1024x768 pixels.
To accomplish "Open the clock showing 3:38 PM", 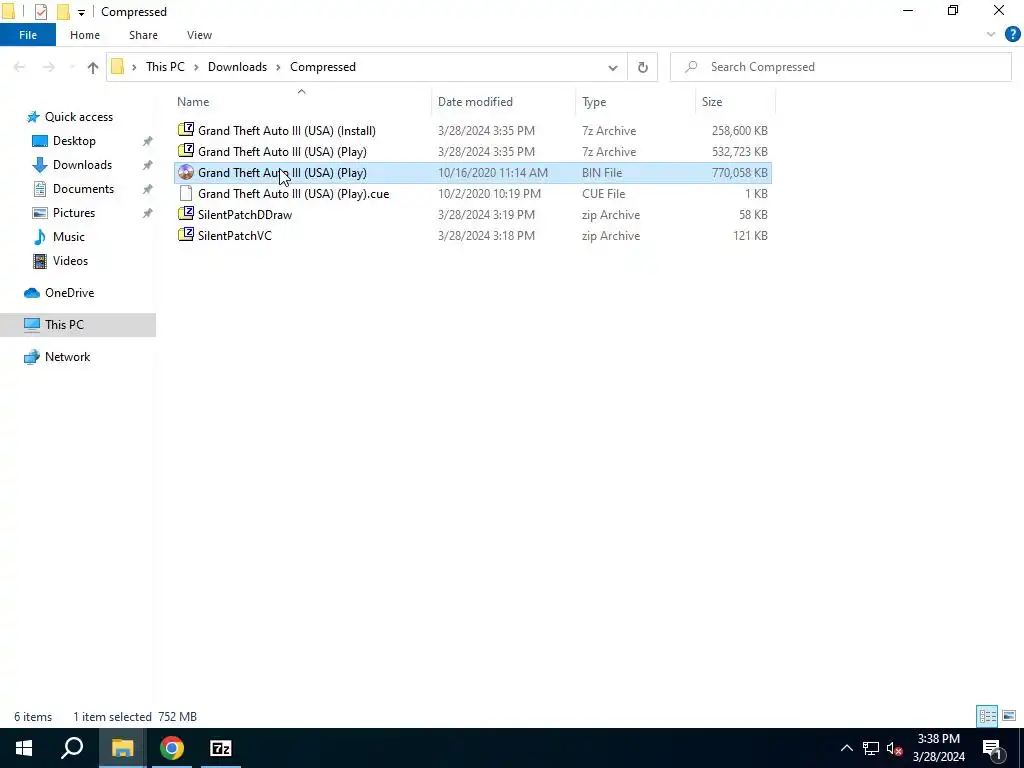I will point(938,748).
